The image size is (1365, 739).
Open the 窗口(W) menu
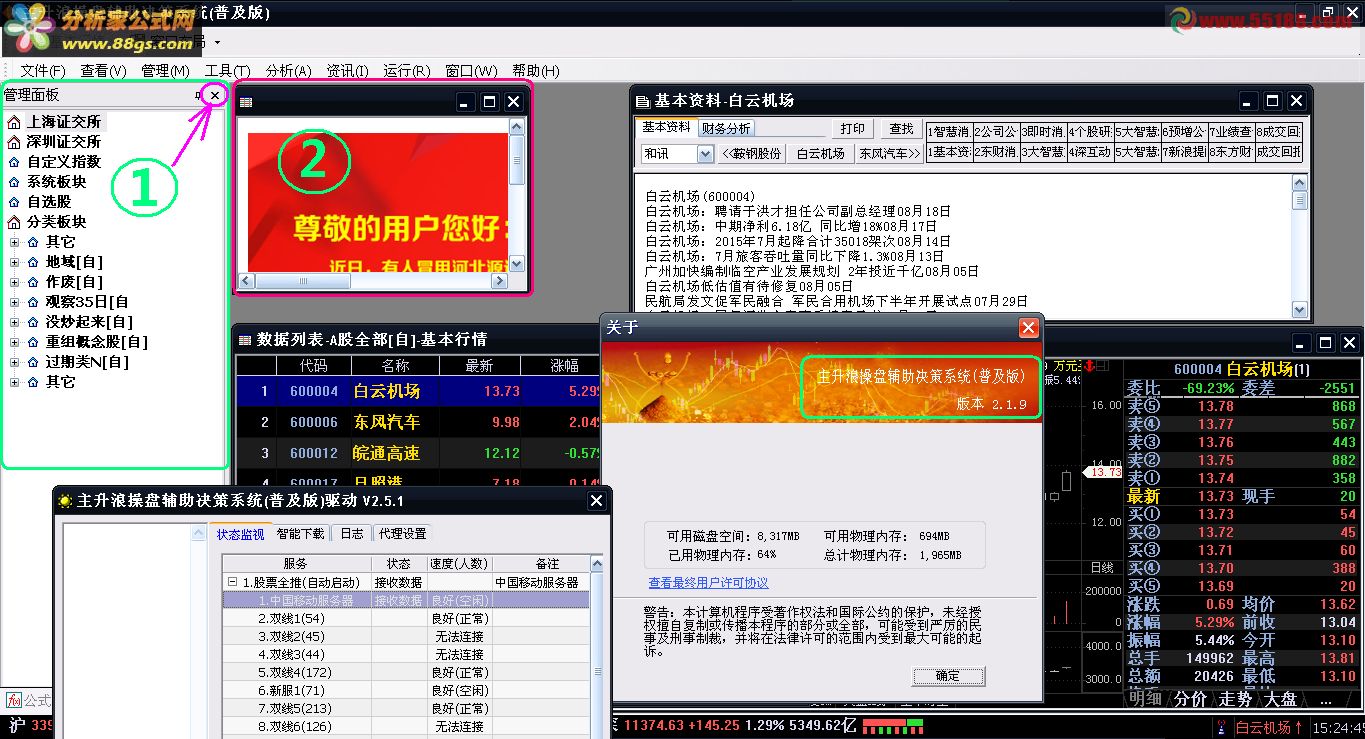[471, 71]
